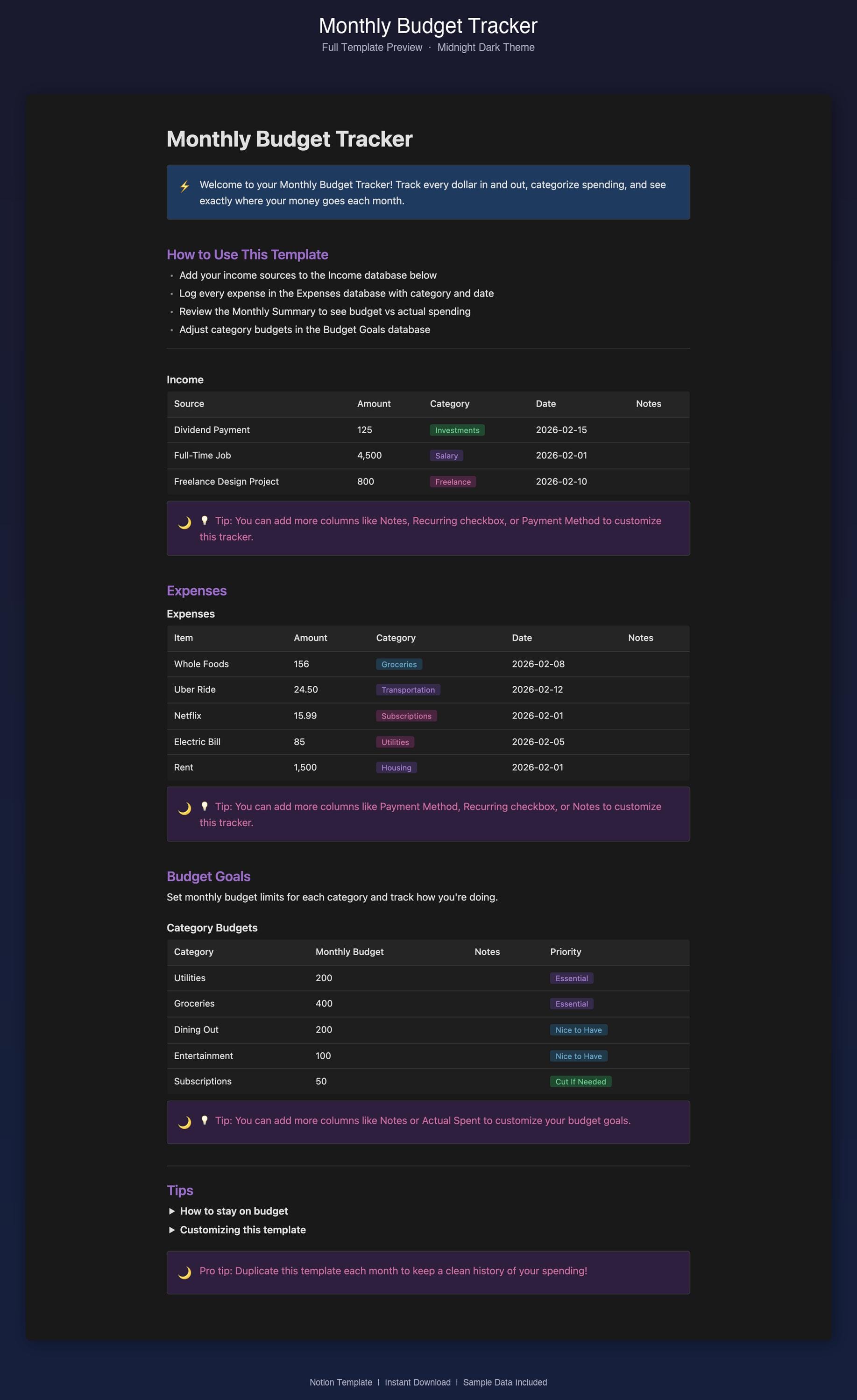Open the Freelance Design Project entry
857x1400 pixels.
pos(428,482)
